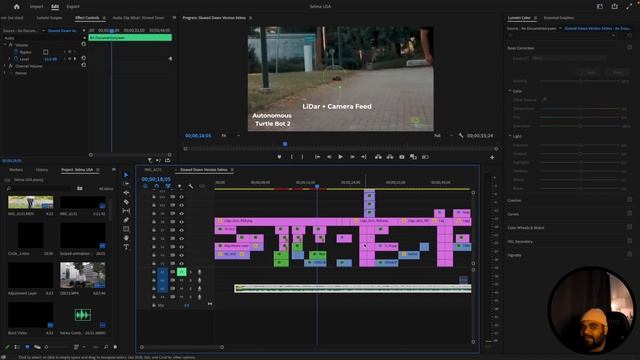Select the Pen tool
The width and height of the screenshot is (640, 360).
[126, 220]
